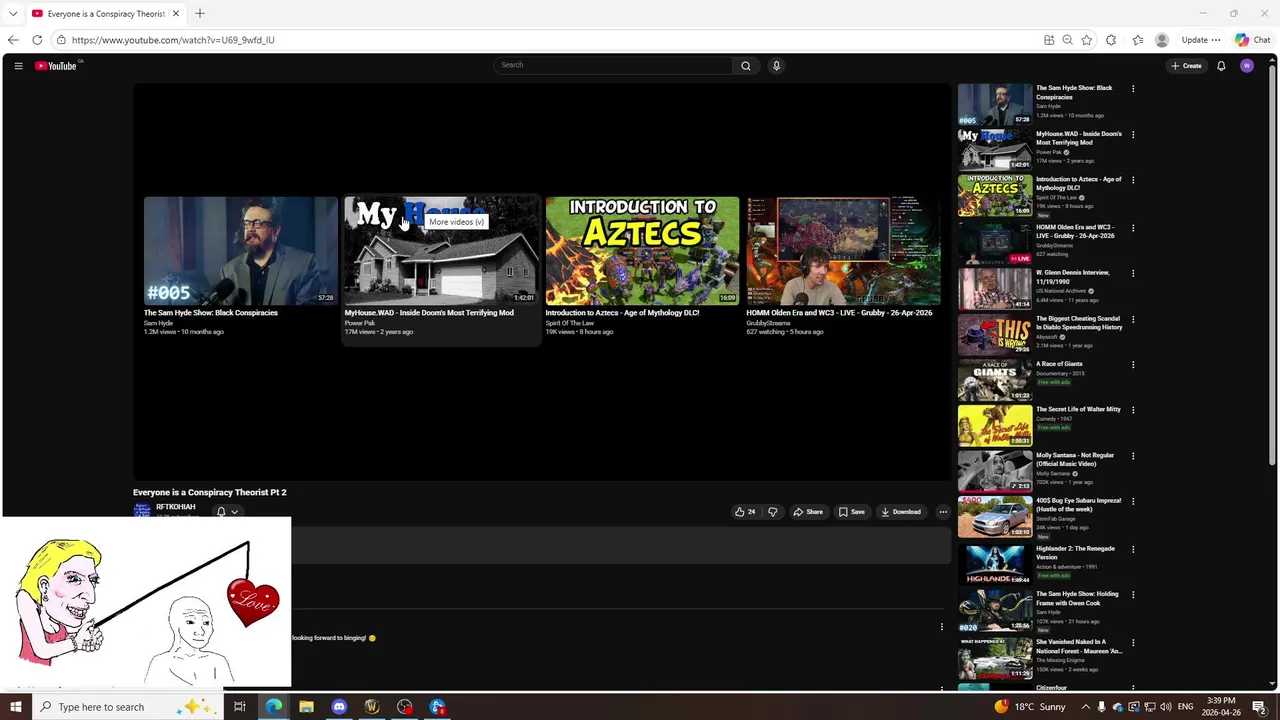Open File Explorer from the taskbar
The width and height of the screenshot is (1280, 720).
(306, 707)
